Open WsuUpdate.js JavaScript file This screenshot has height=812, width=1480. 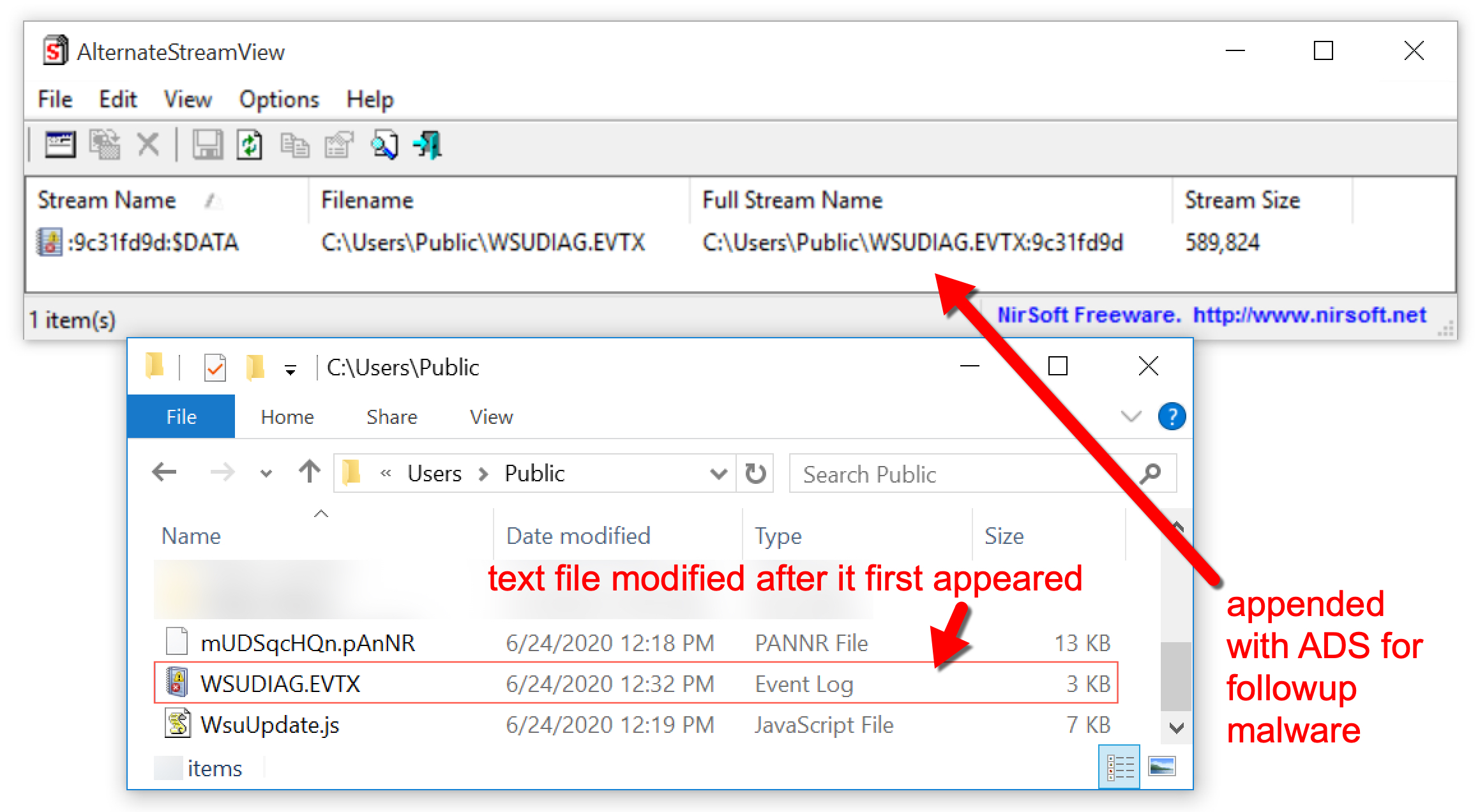[269, 725]
